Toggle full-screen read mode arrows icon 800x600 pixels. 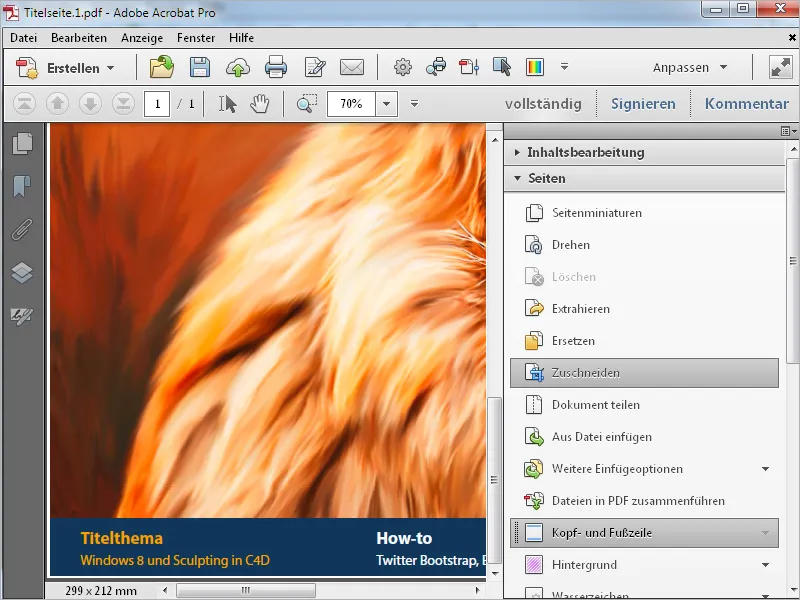(x=781, y=67)
